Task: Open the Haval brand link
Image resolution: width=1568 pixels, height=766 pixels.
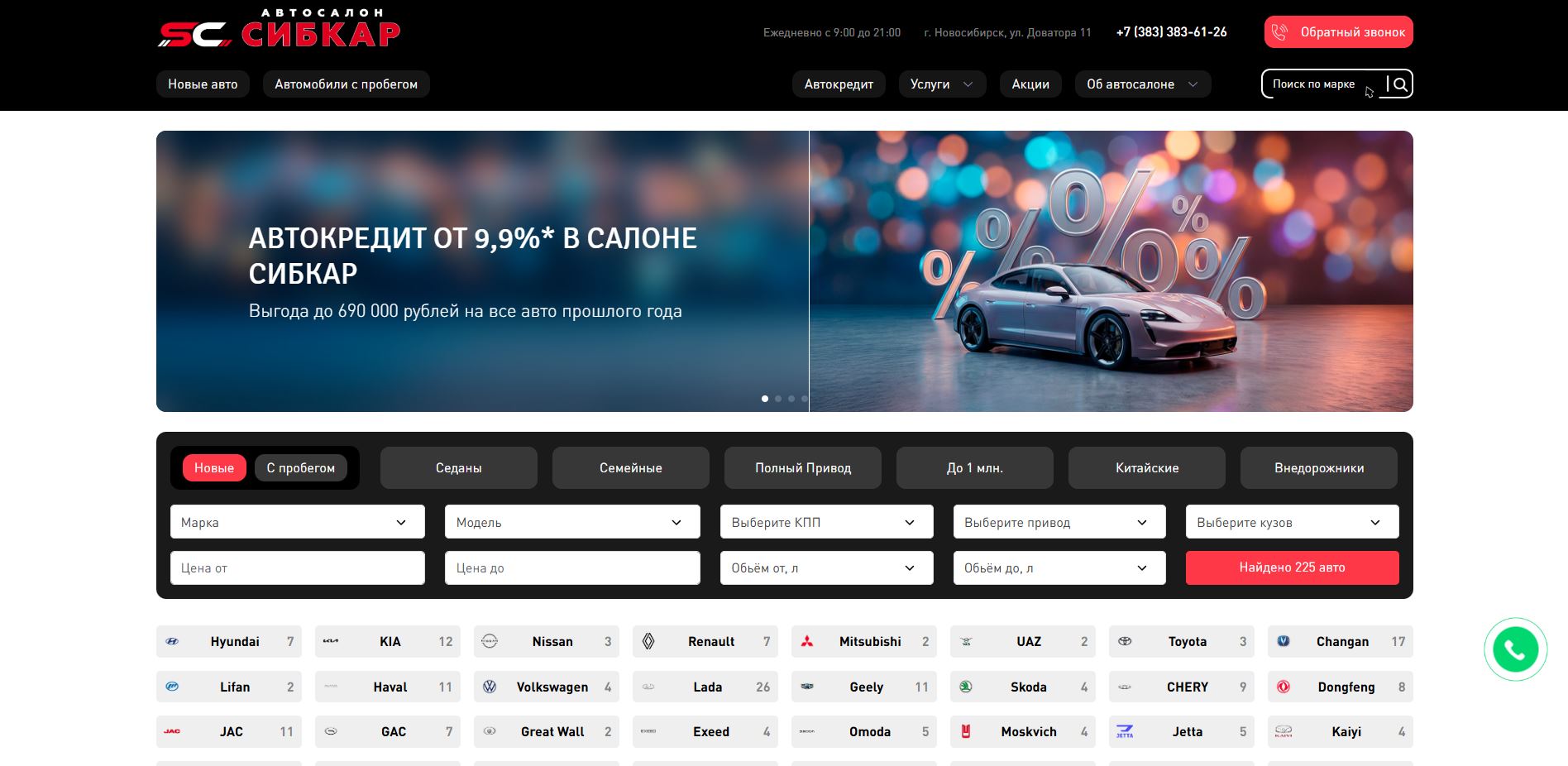Action: (388, 687)
